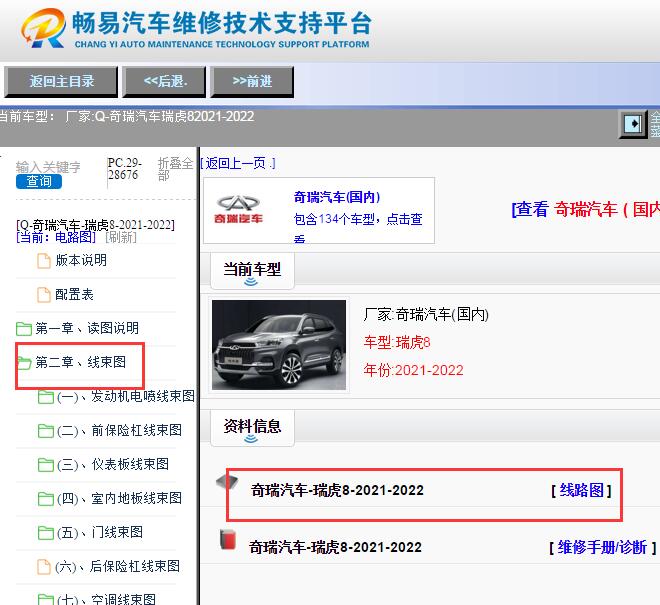Expand (二)、前保险杠线束图 folder
Image resolution: width=660 pixels, height=605 pixels.
coord(120,430)
